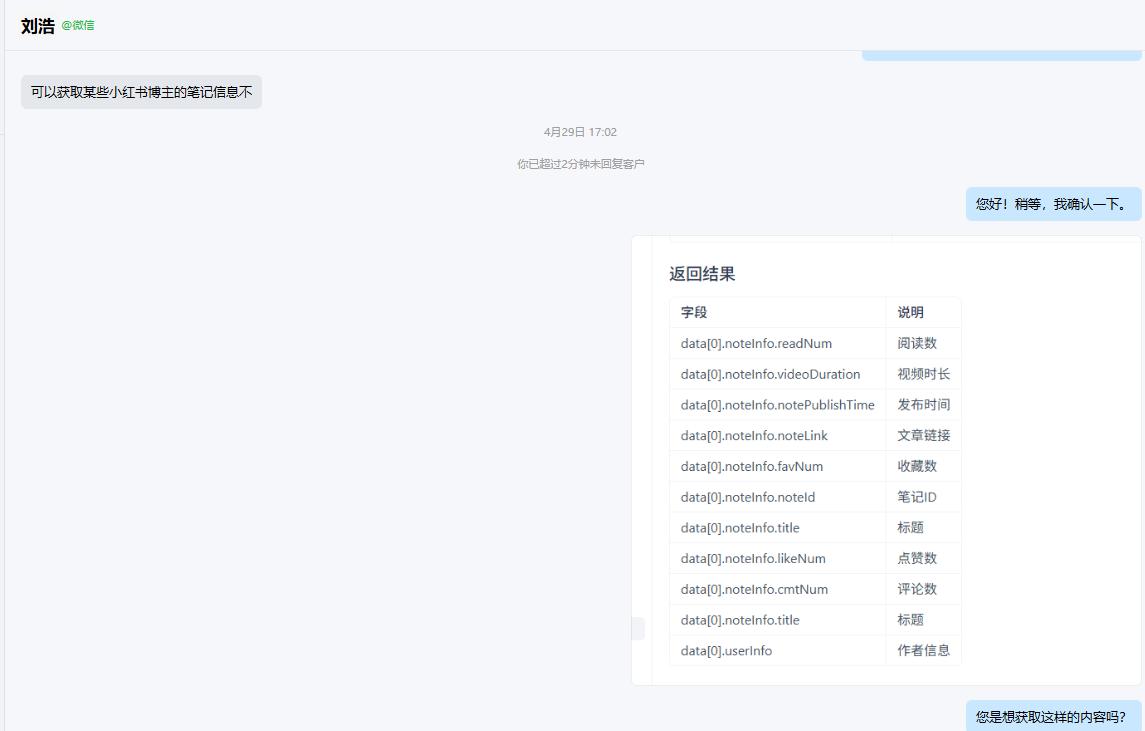Viewport: 1145px width, 731px height.
Task: Select the @微信 source tag
Action: pos(77,26)
